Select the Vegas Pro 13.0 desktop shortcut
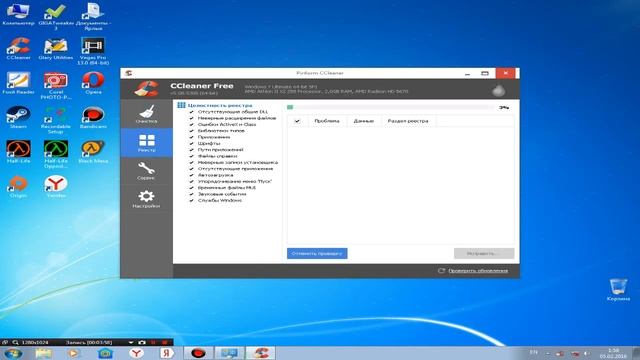 coord(93,51)
